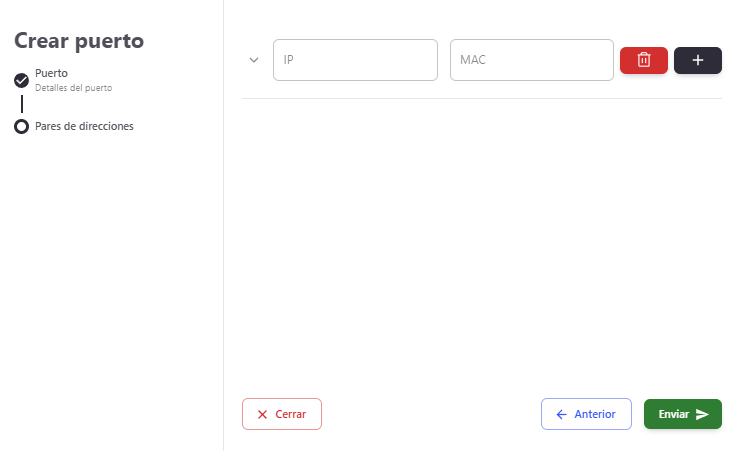The width and height of the screenshot is (736, 451).
Task: Go back with the Anterior button
Action: click(586, 414)
